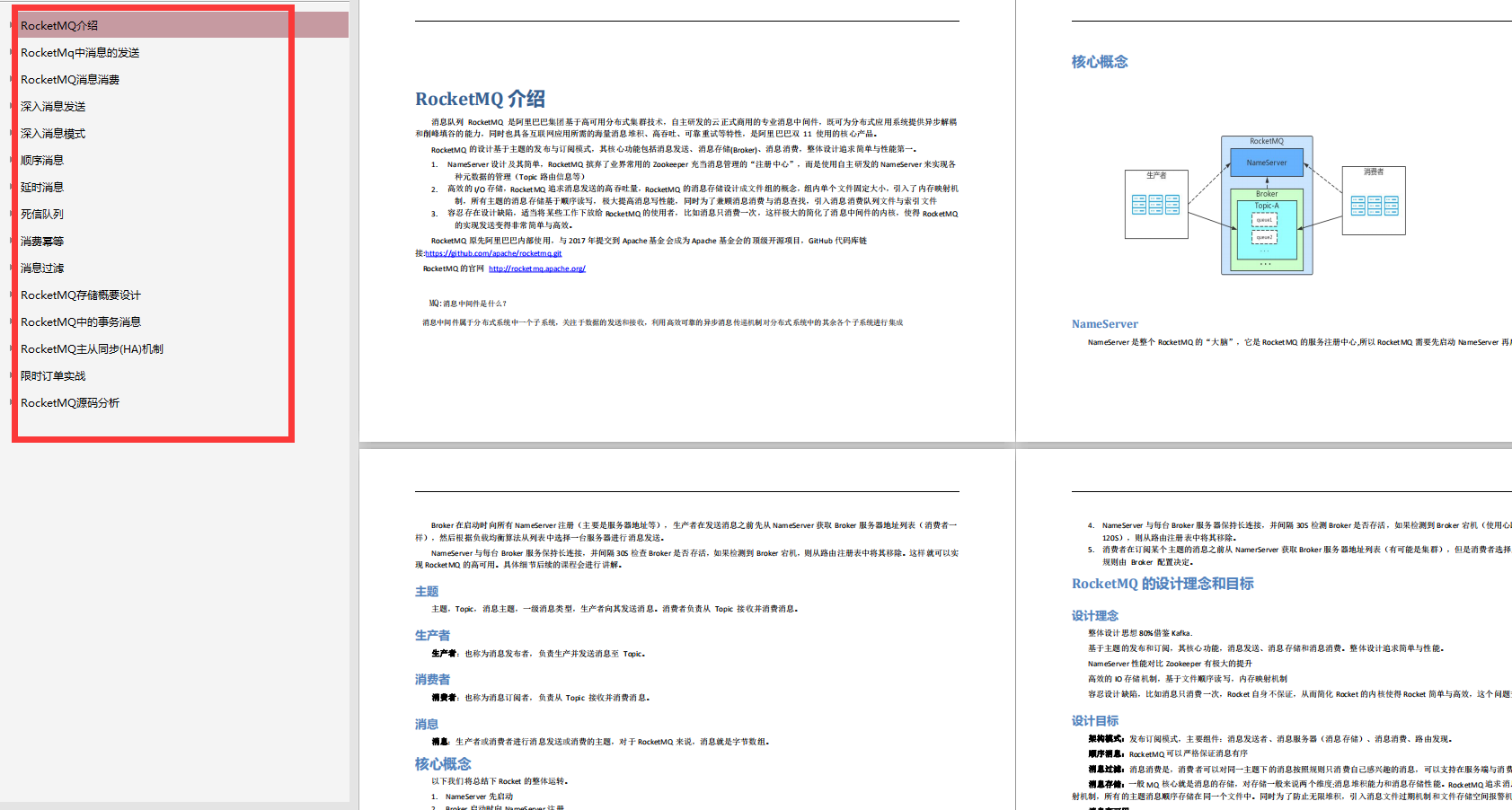Expand the arrow beside RocketMQ介绍
Screen dimensions: 1512x810
pyautogui.click(x=11, y=25)
